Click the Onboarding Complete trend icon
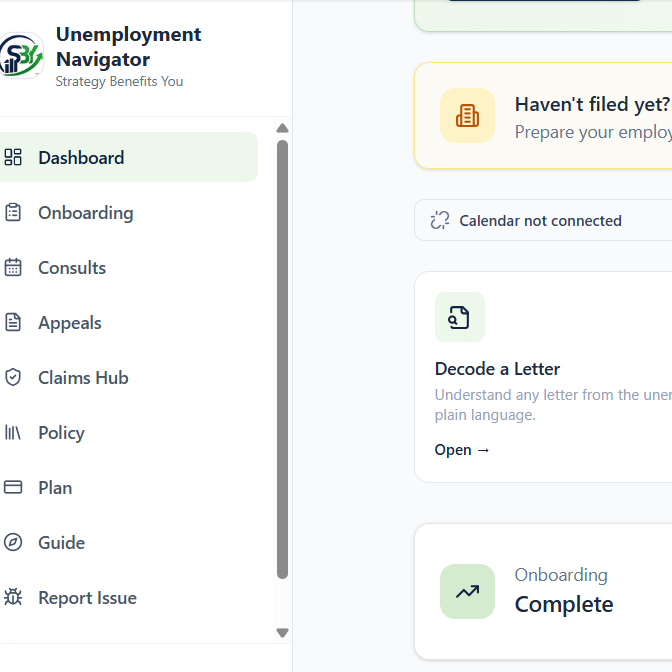This screenshot has height=672, width=672. point(467,591)
